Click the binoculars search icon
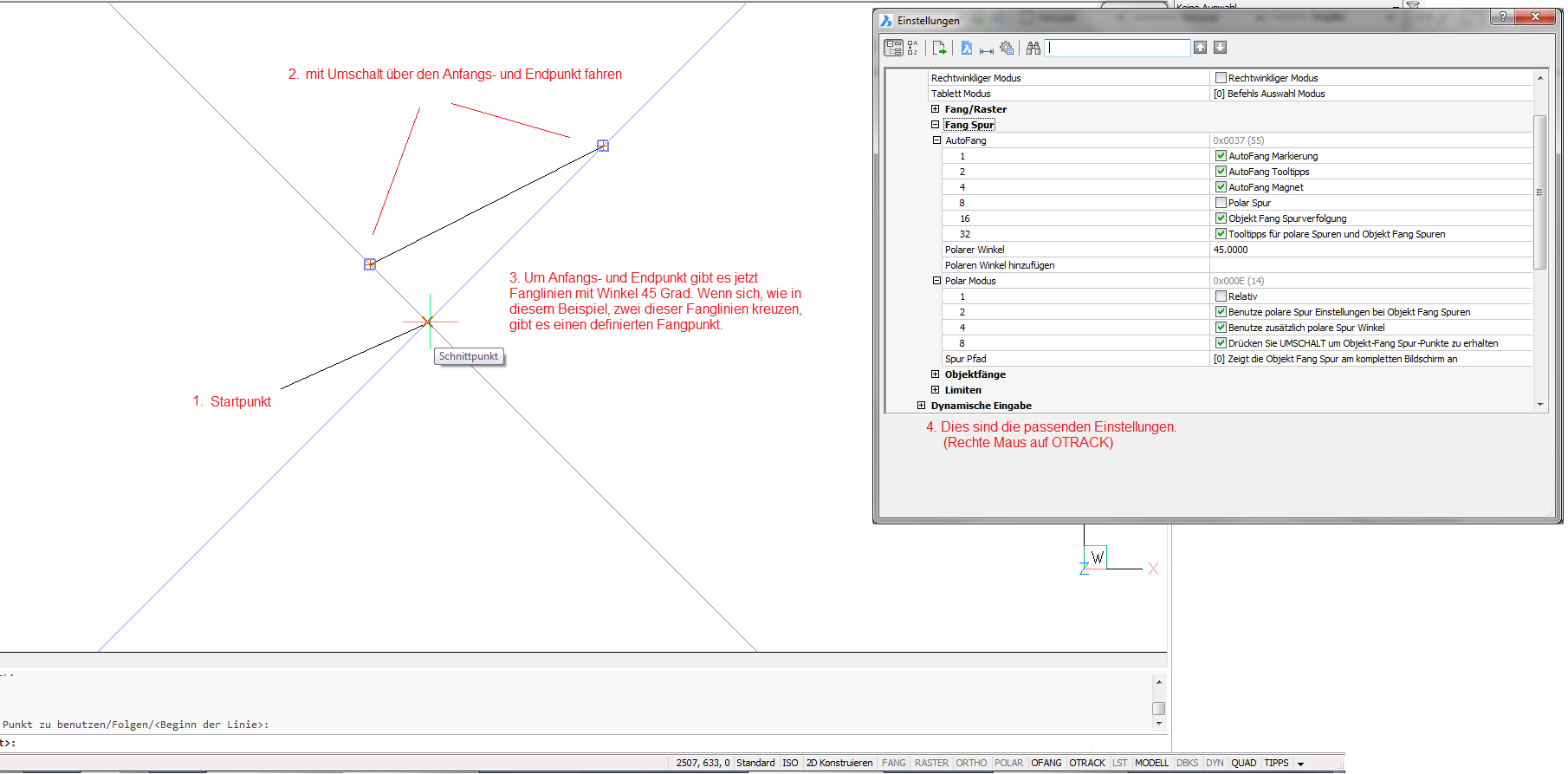1568x774 pixels. (1033, 48)
